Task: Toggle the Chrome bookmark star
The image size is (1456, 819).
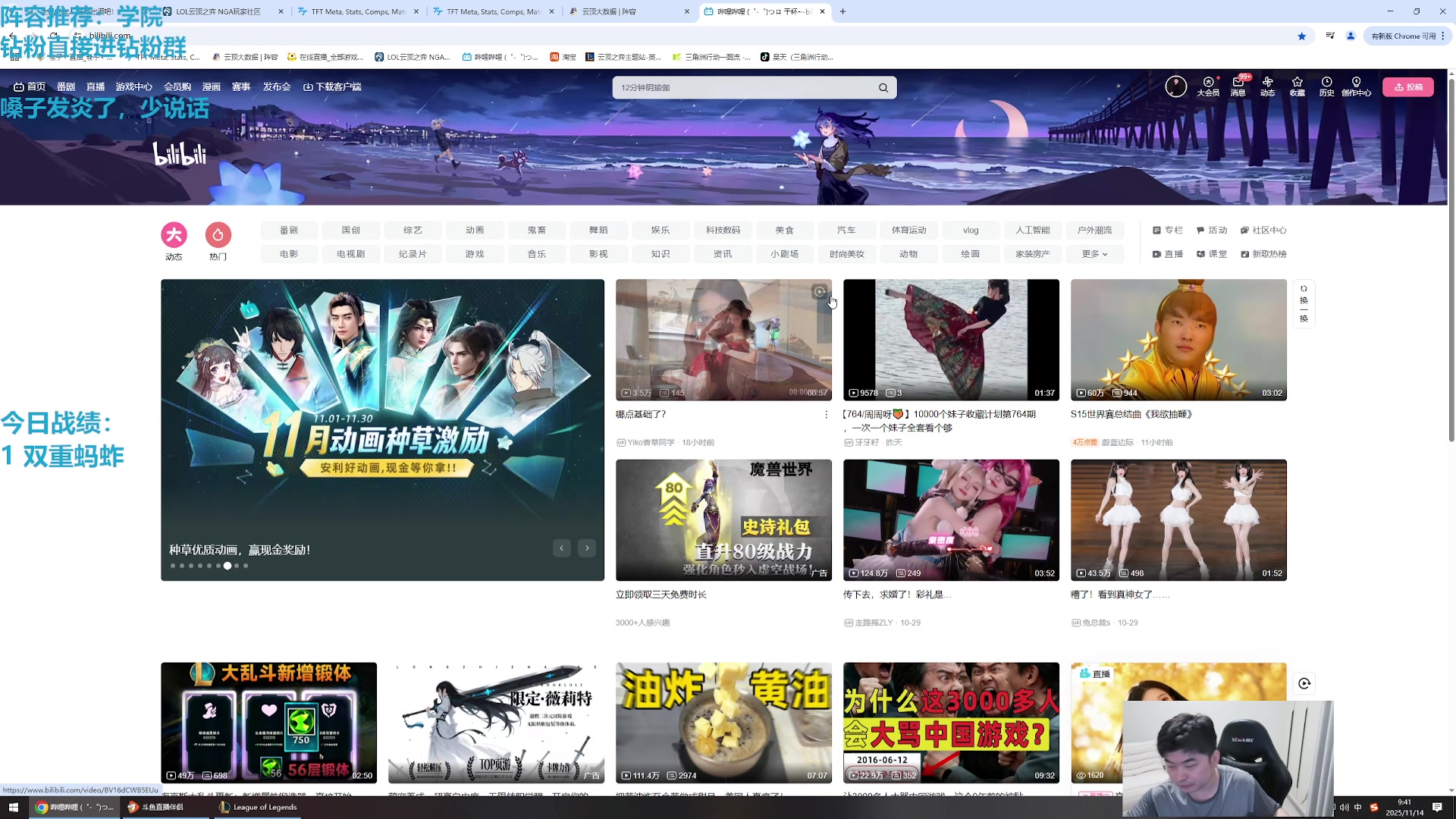Action: [1301, 36]
